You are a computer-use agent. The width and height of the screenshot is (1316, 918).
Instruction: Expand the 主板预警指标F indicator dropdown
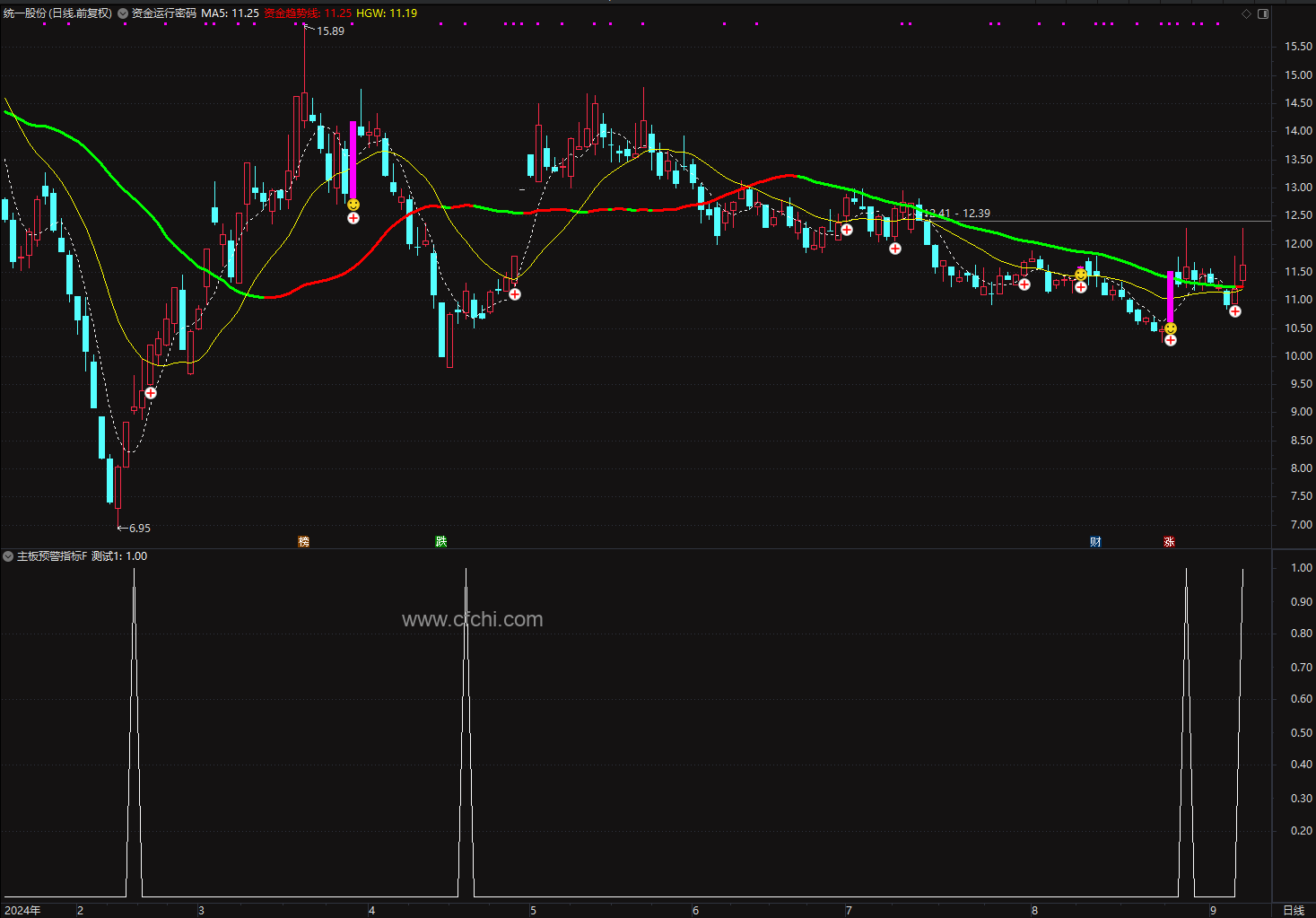tap(8, 556)
